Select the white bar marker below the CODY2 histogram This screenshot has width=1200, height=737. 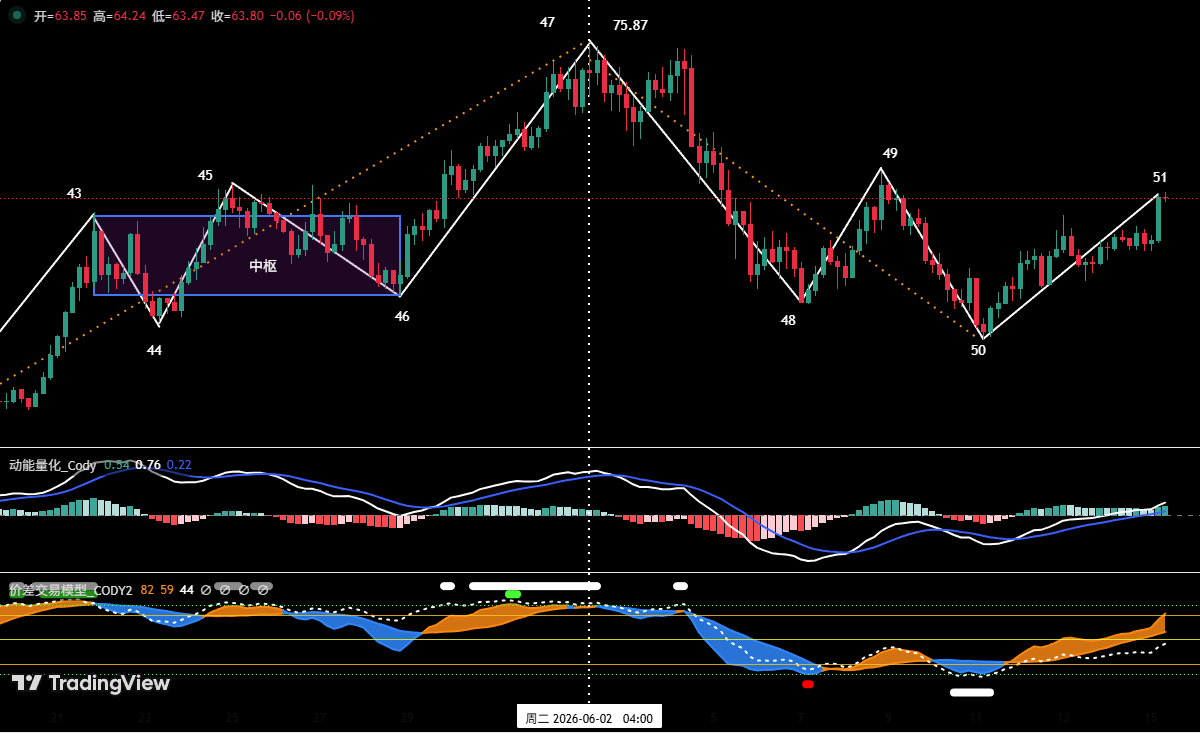click(972, 692)
